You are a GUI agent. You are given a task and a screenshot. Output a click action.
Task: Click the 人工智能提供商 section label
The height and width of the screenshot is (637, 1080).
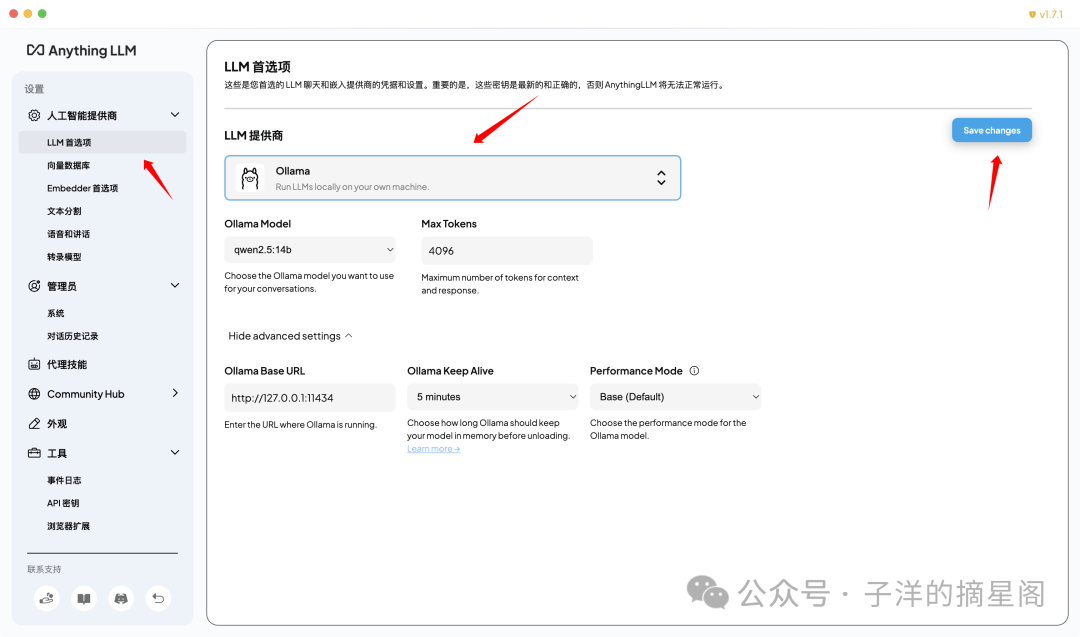pos(82,115)
